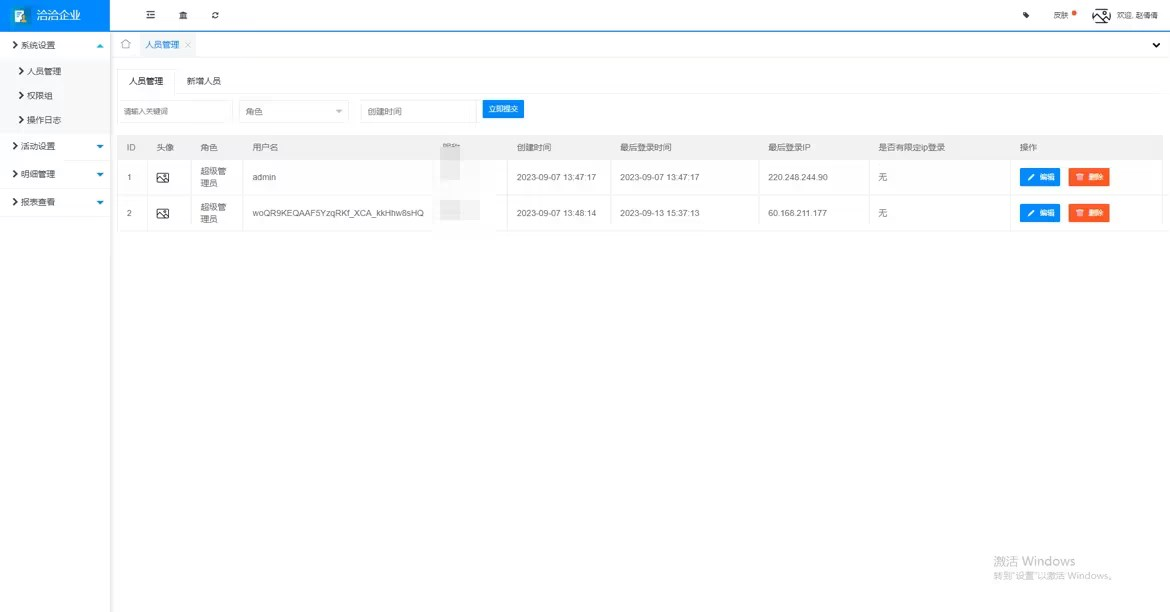Open the 角色 role dropdown filter
1170x612 pixels.
coord(293,111)
